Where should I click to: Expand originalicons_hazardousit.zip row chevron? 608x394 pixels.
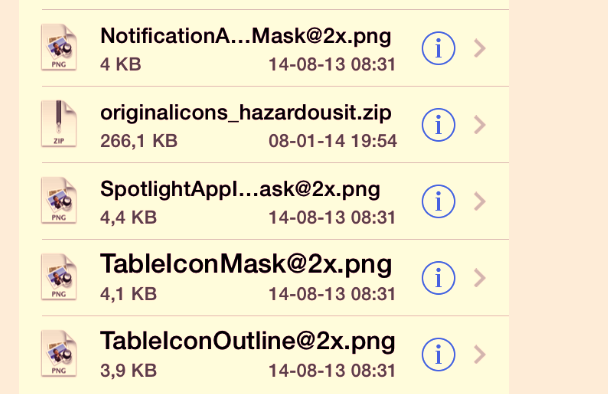(x=480, y=125)
